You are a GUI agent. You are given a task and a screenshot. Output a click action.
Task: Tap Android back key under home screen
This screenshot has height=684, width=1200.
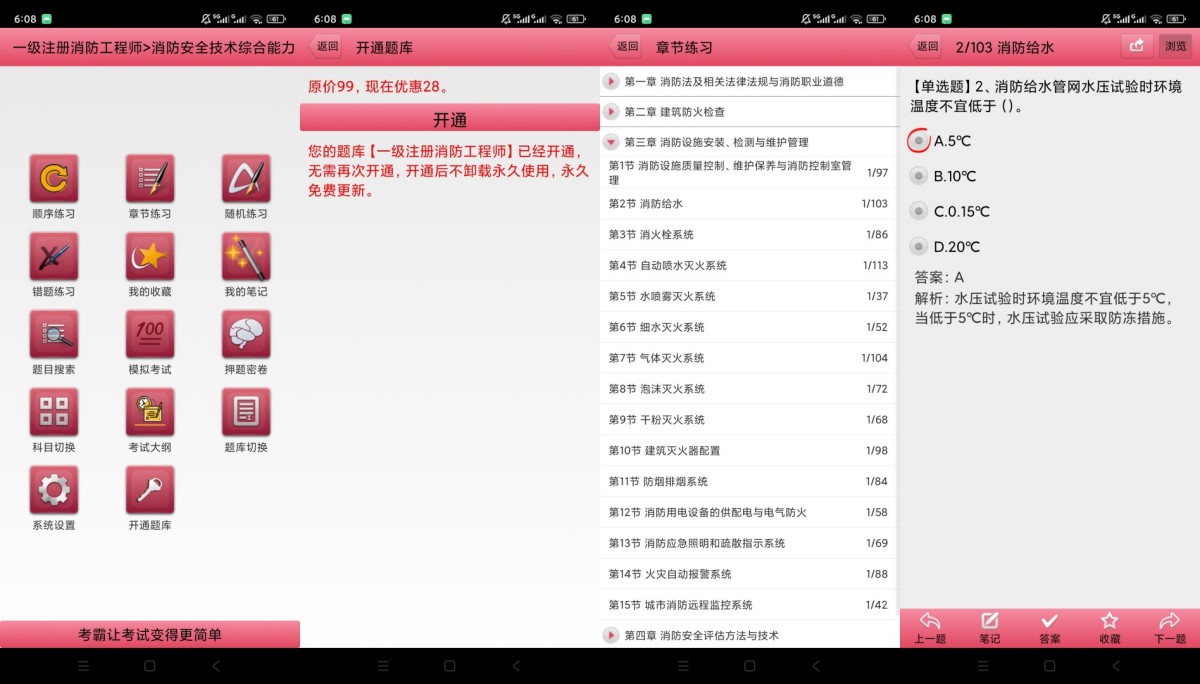[x=216, y=666]
